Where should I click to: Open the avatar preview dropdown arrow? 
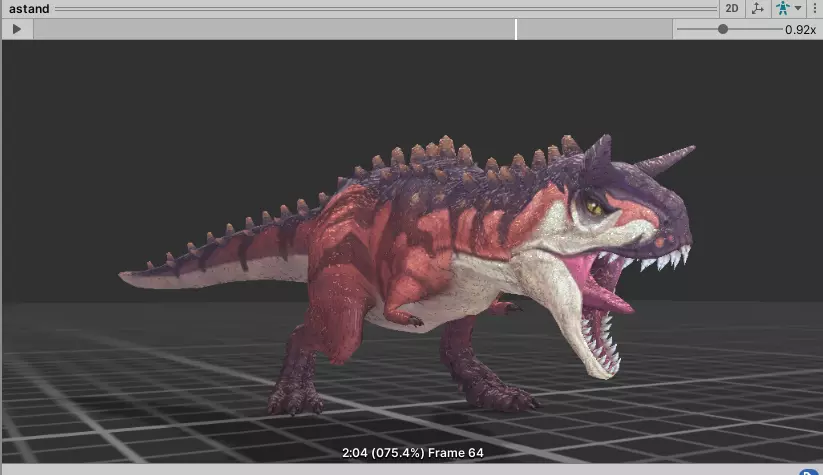pyautogui.click(x=798, y=8)
